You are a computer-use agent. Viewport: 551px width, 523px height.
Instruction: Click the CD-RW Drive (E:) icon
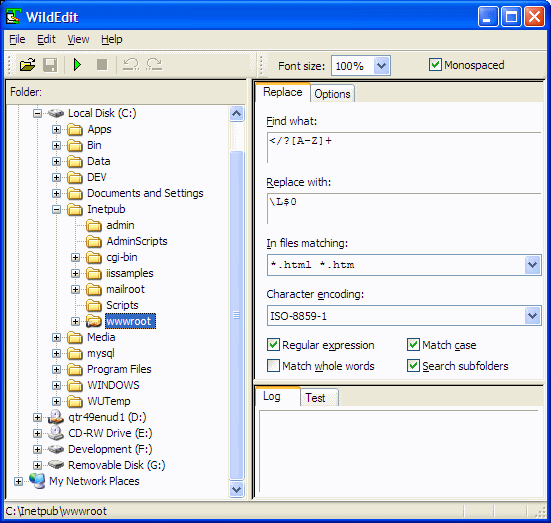(x=56, y=433)
